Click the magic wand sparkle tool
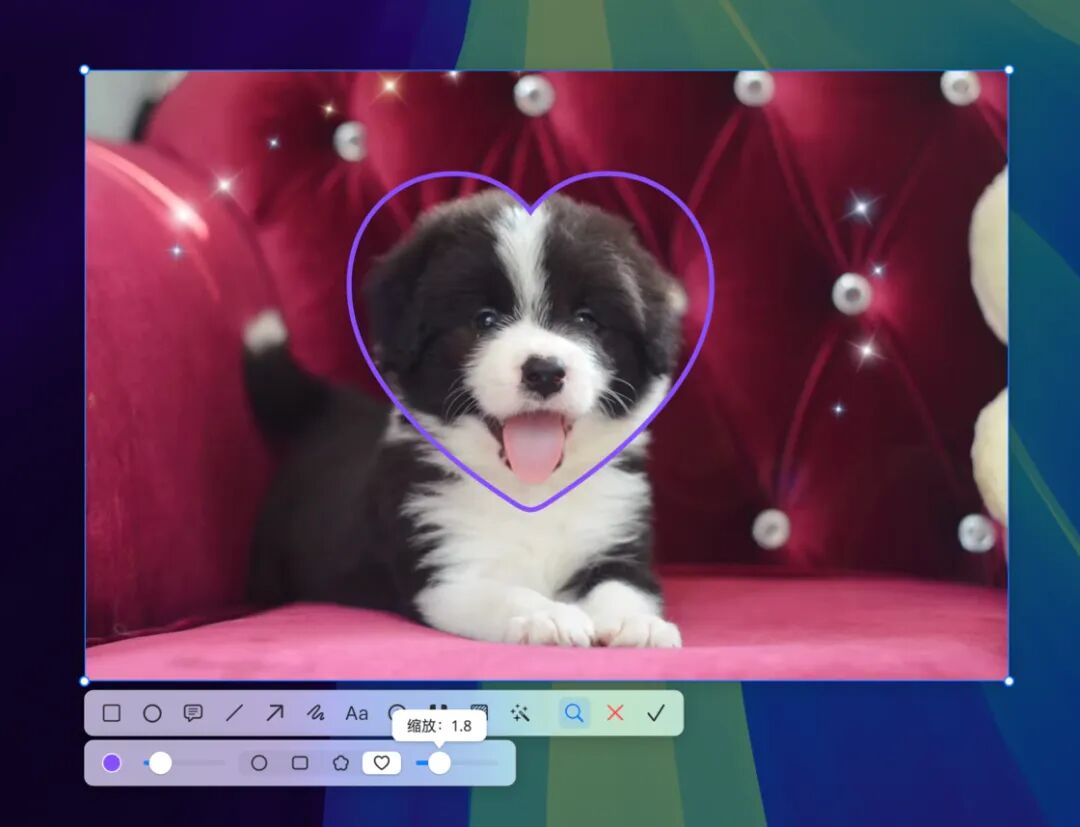This screenshot has height=827, width=1080. 520,713
